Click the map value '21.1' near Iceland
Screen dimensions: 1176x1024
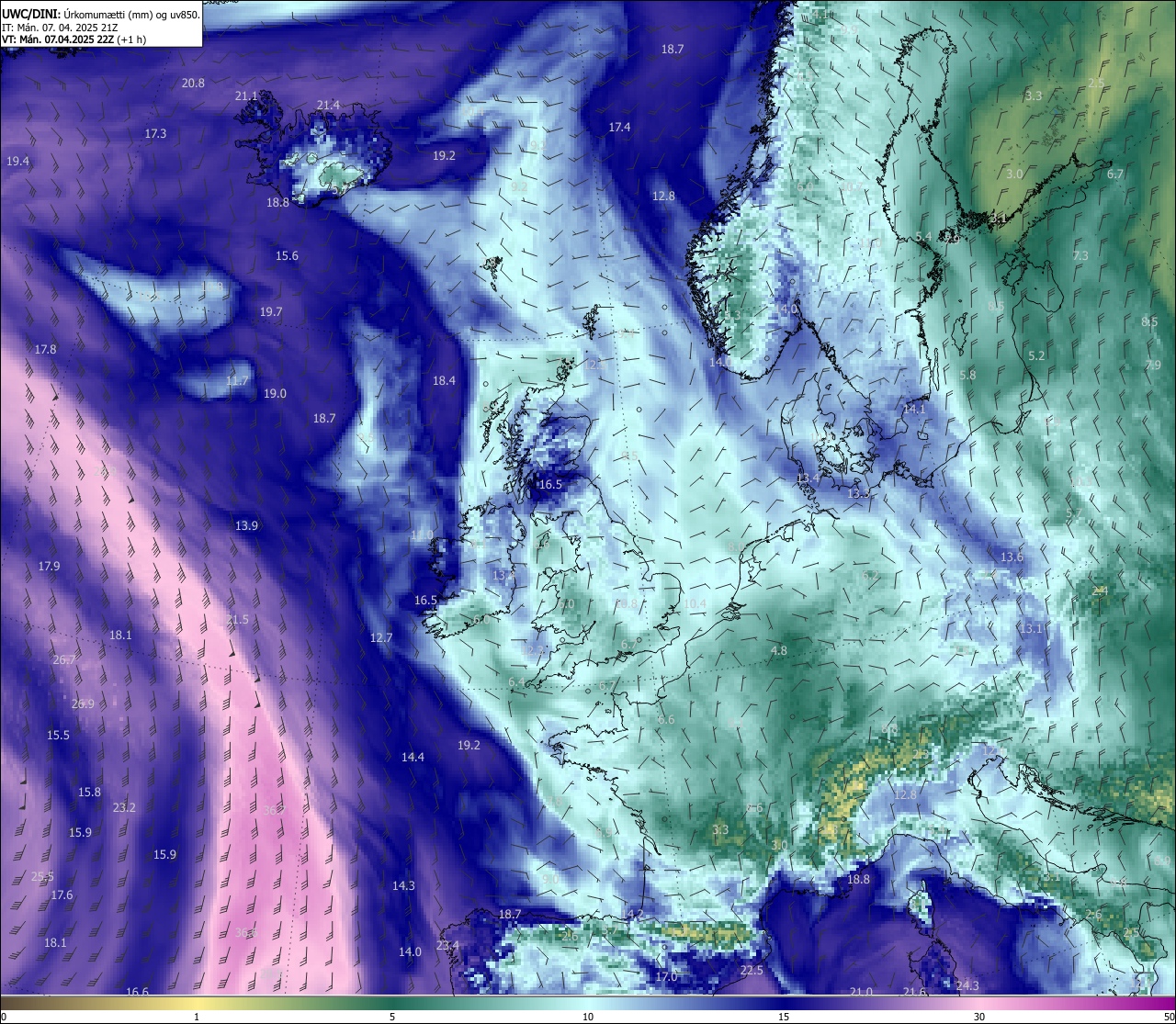(246, 96)
